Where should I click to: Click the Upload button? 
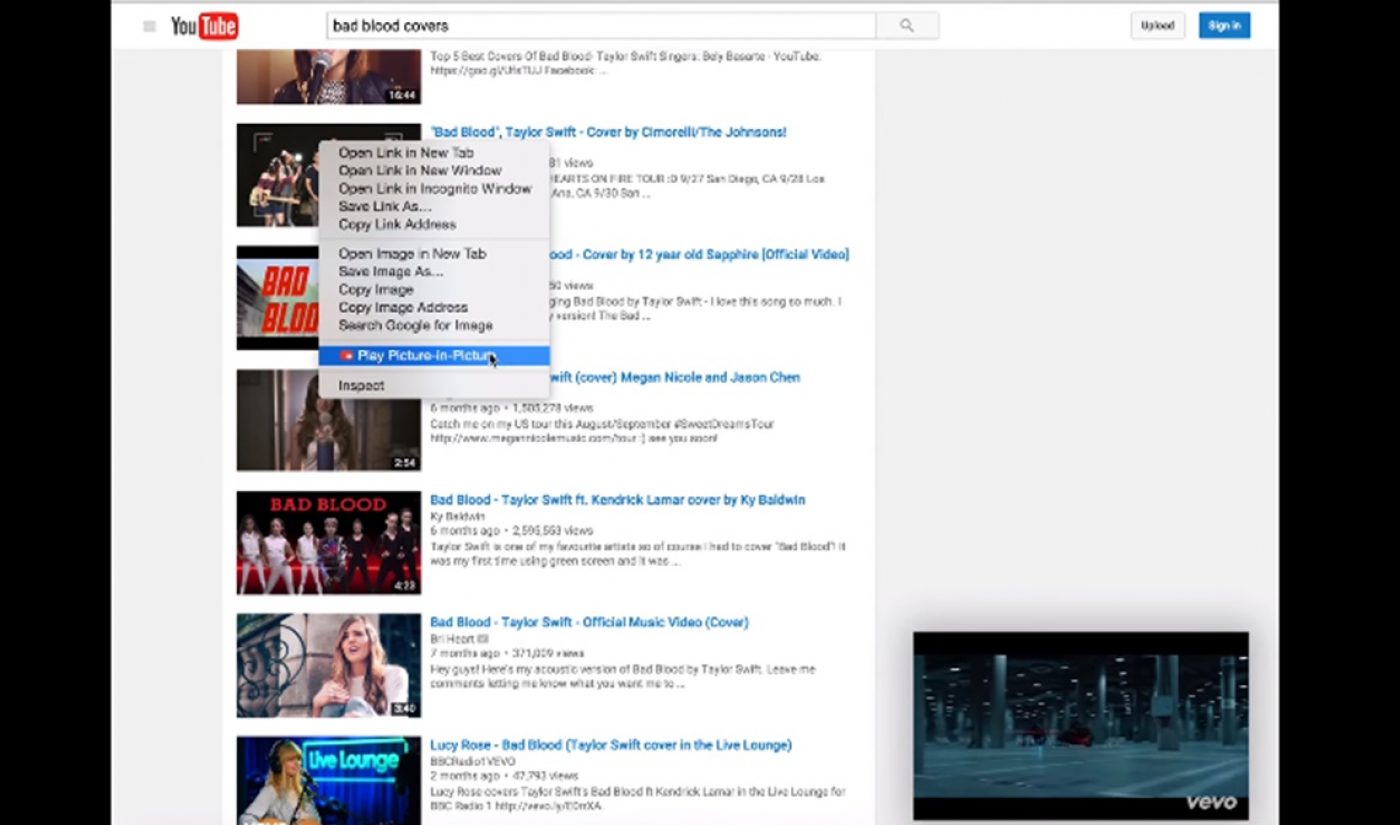(x=1157, y=25)
